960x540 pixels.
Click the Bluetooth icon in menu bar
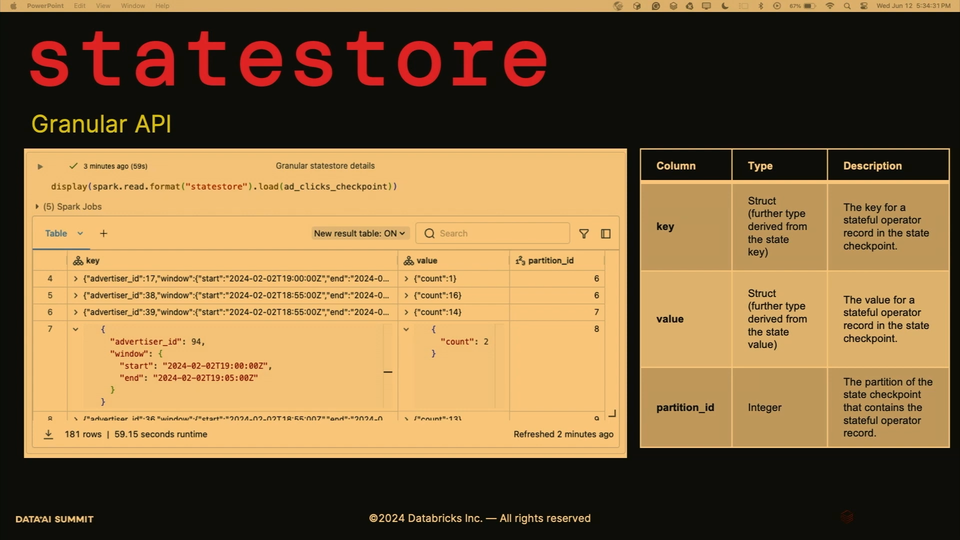click(x=761, y=6)
